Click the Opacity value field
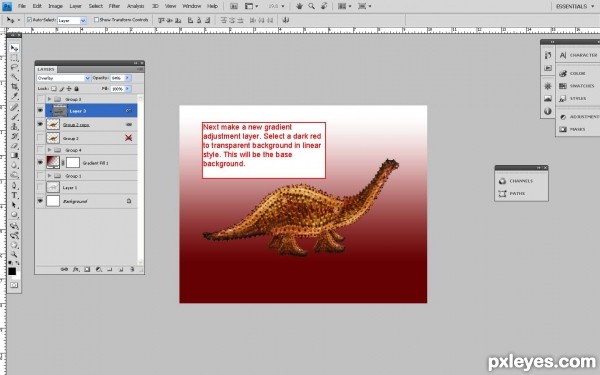The image size is (600, 375). pyautogui.click(x=117, y=78)
